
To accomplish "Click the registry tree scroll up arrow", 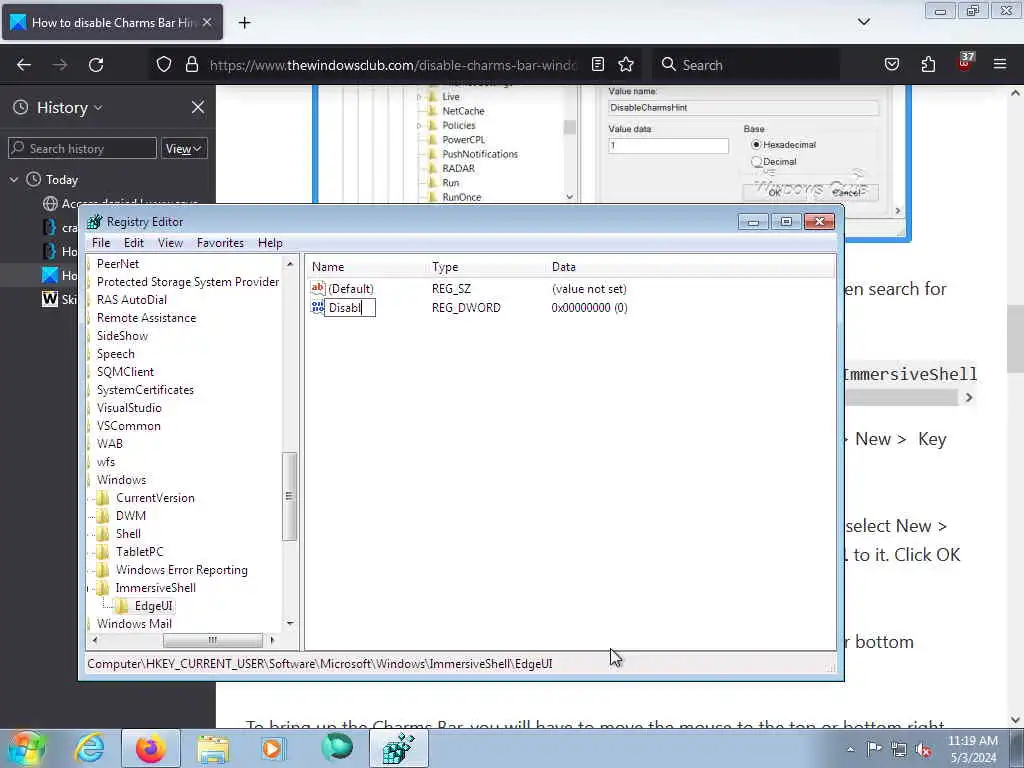I will pyautogui.click(x=290, y=264).
